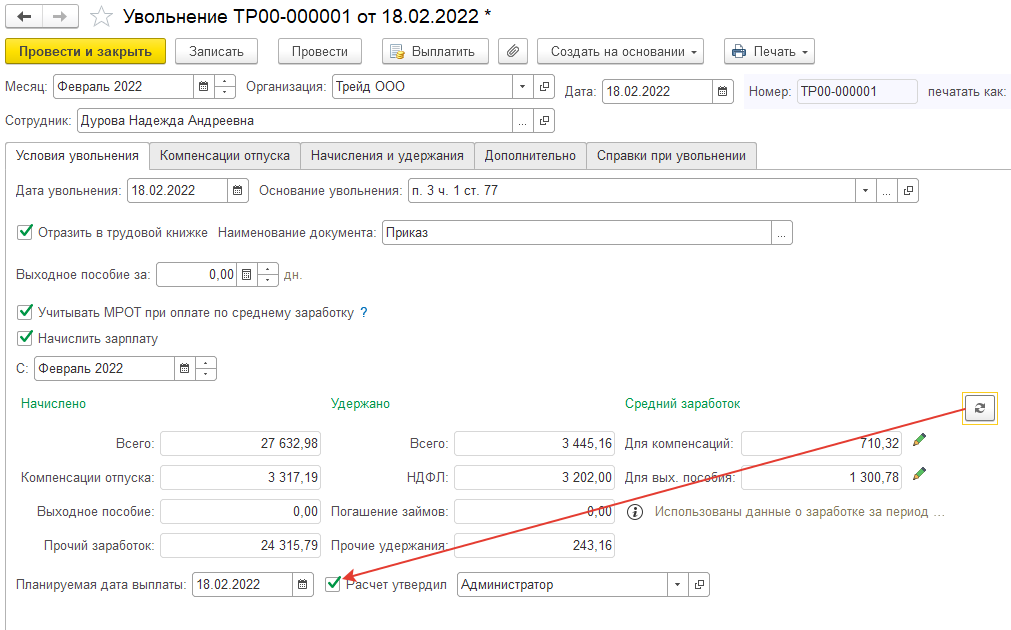Open calendar for the Месяц field

tap(204, 86)
